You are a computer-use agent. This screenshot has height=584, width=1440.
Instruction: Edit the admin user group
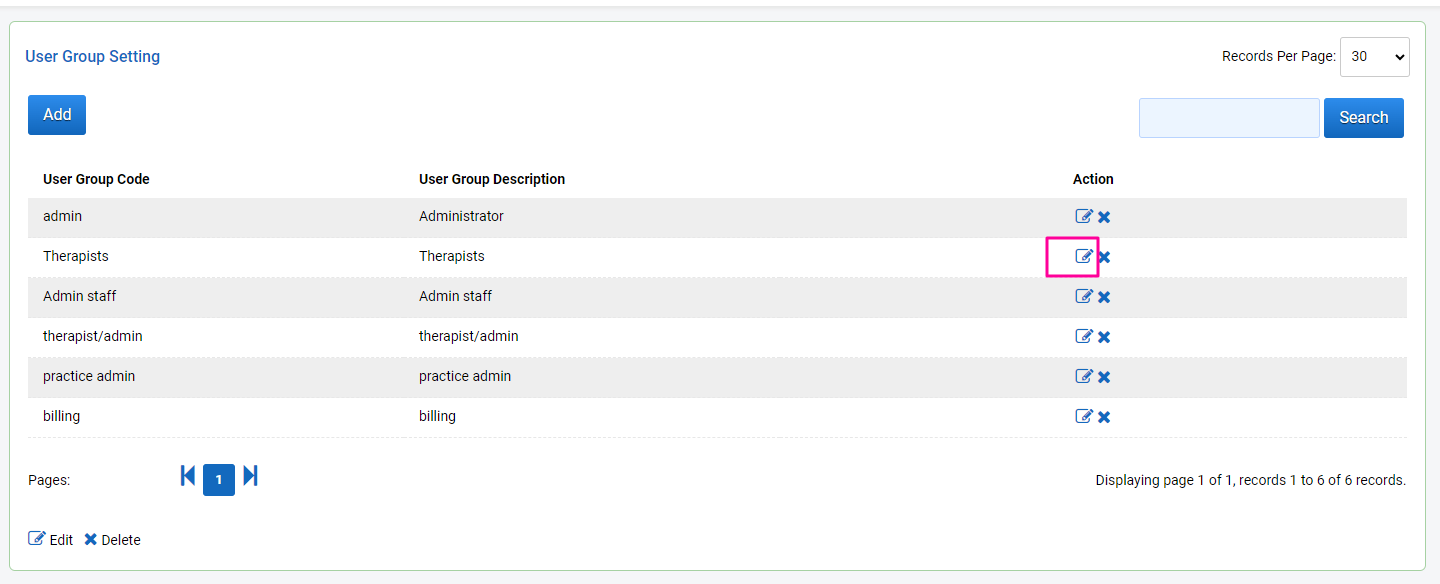pos(1083,216)
